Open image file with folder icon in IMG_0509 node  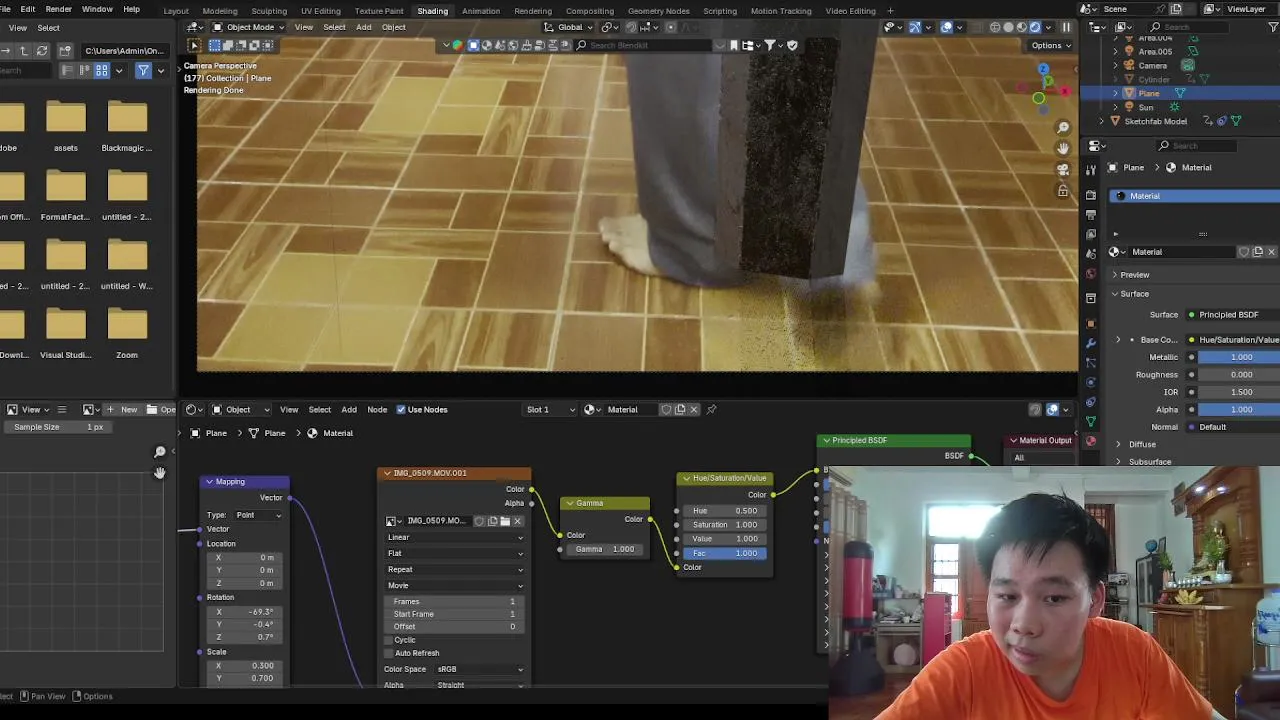click(505, 521)
